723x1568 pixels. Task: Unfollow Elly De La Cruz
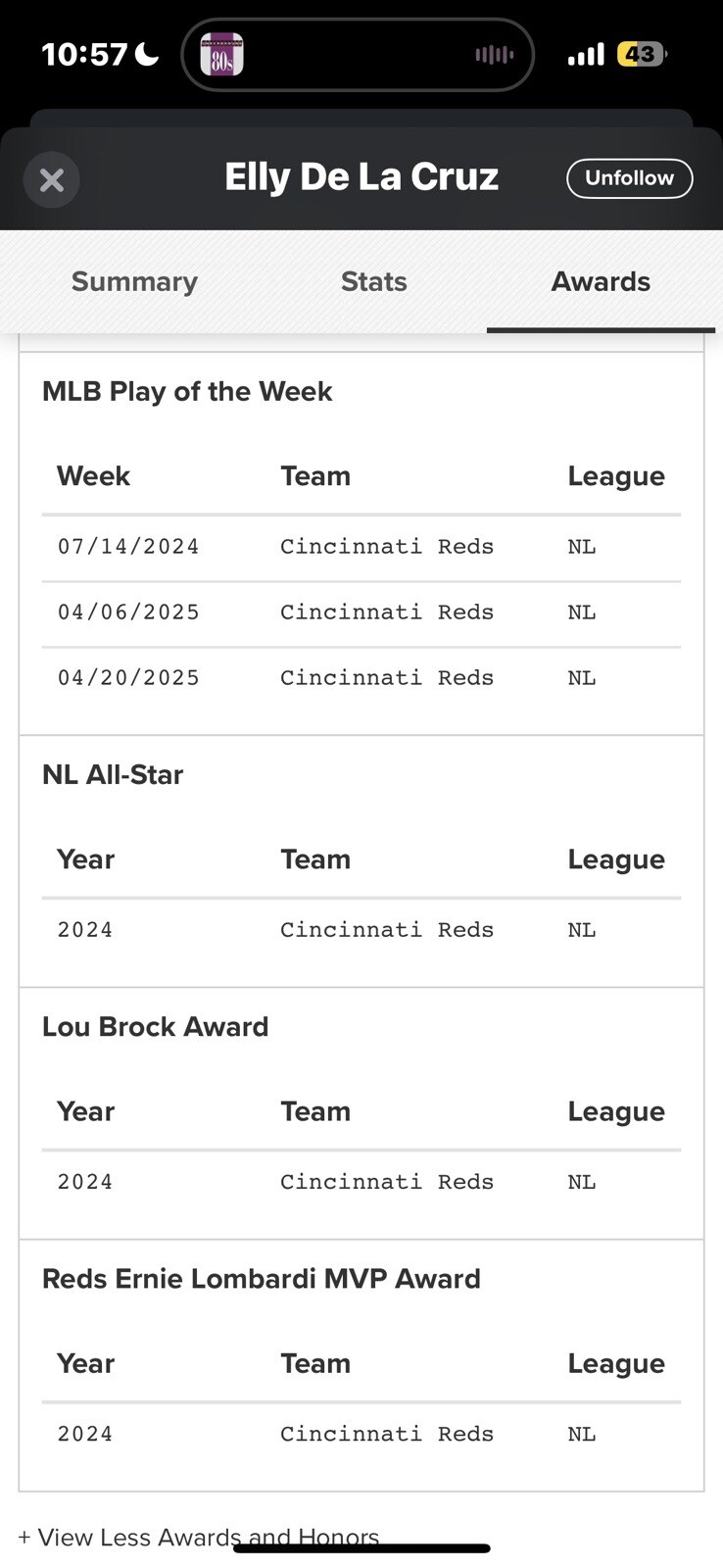pos(629,178)
